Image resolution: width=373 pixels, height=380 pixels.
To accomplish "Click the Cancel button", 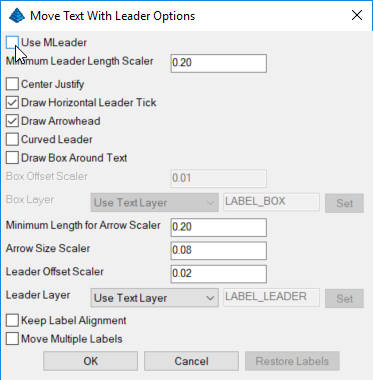I will [x=191, y=361].
